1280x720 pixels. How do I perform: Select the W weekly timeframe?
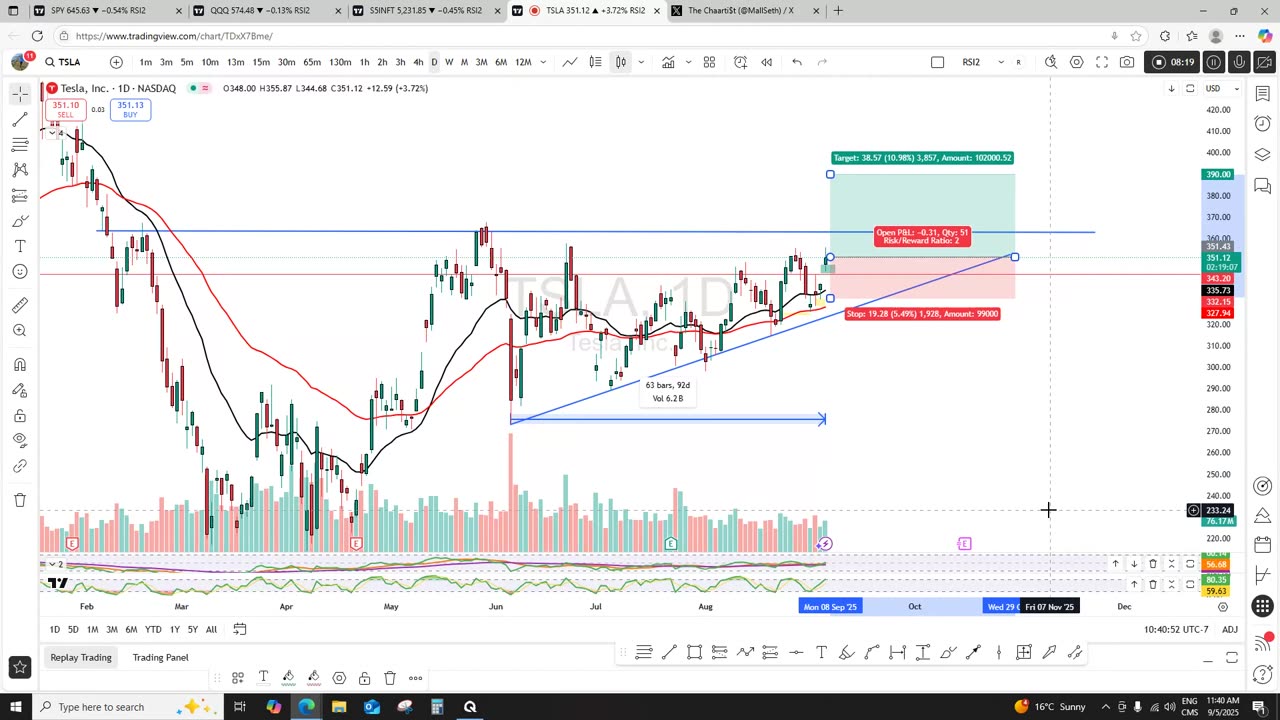(x=449, y=62)
